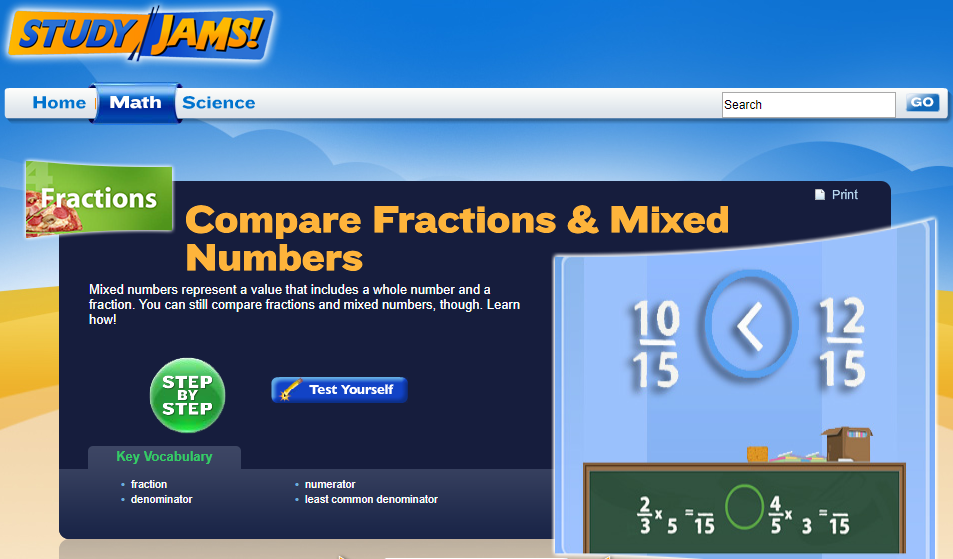Open the 'numerator' vocabulary term
Image resolution: width=953 pixels, height=559 pixels.
coord(330,484)
